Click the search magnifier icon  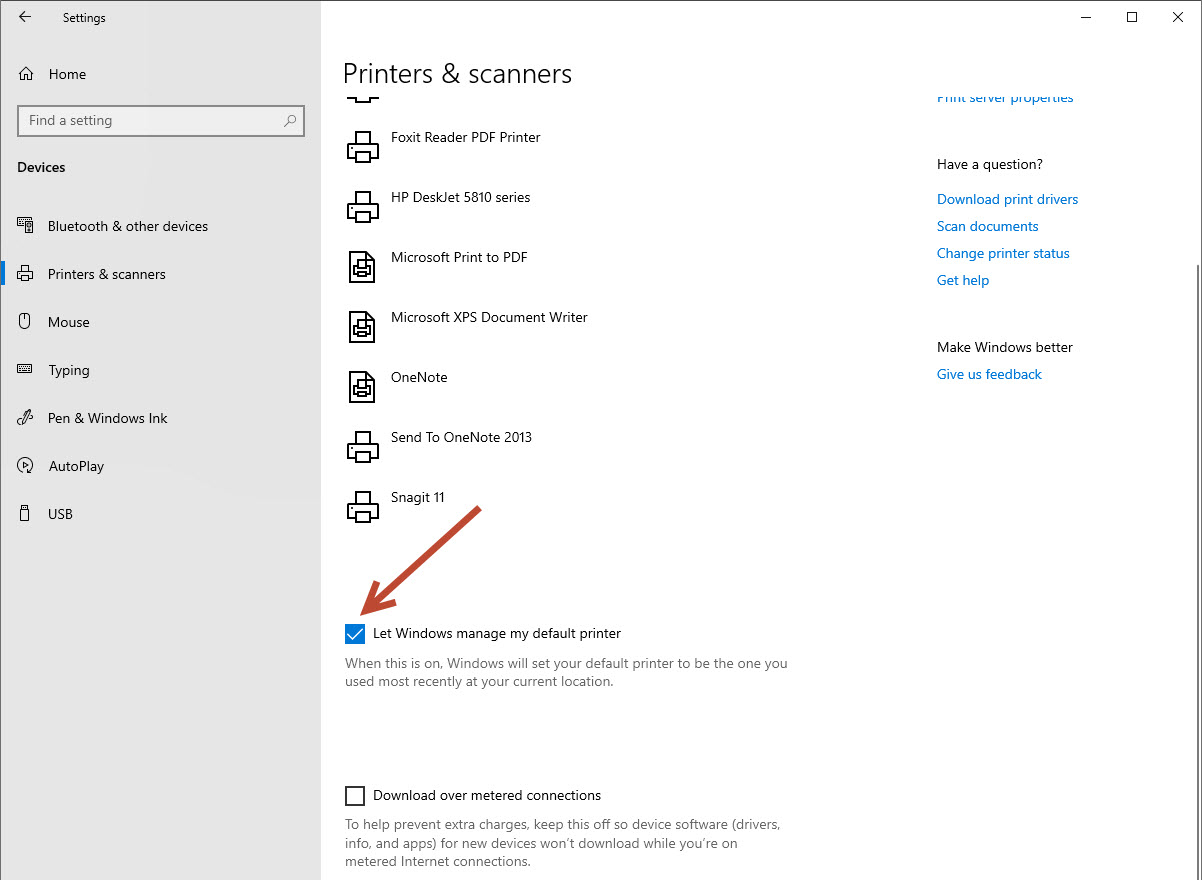(290, 120)
